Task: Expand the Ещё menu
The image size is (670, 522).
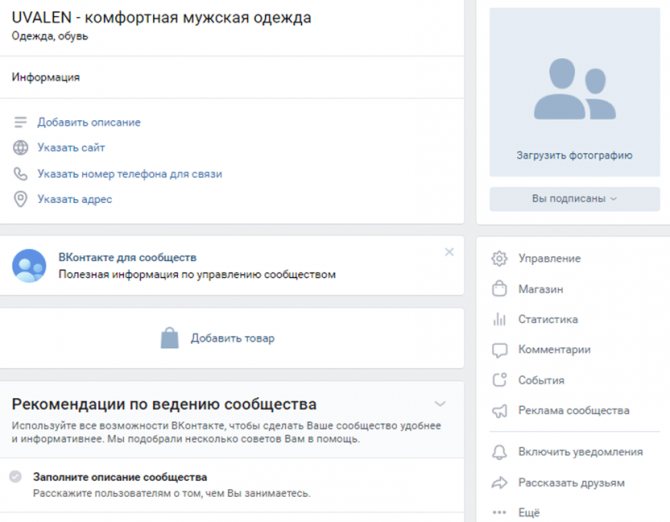Action: click(x=529, y=512)
